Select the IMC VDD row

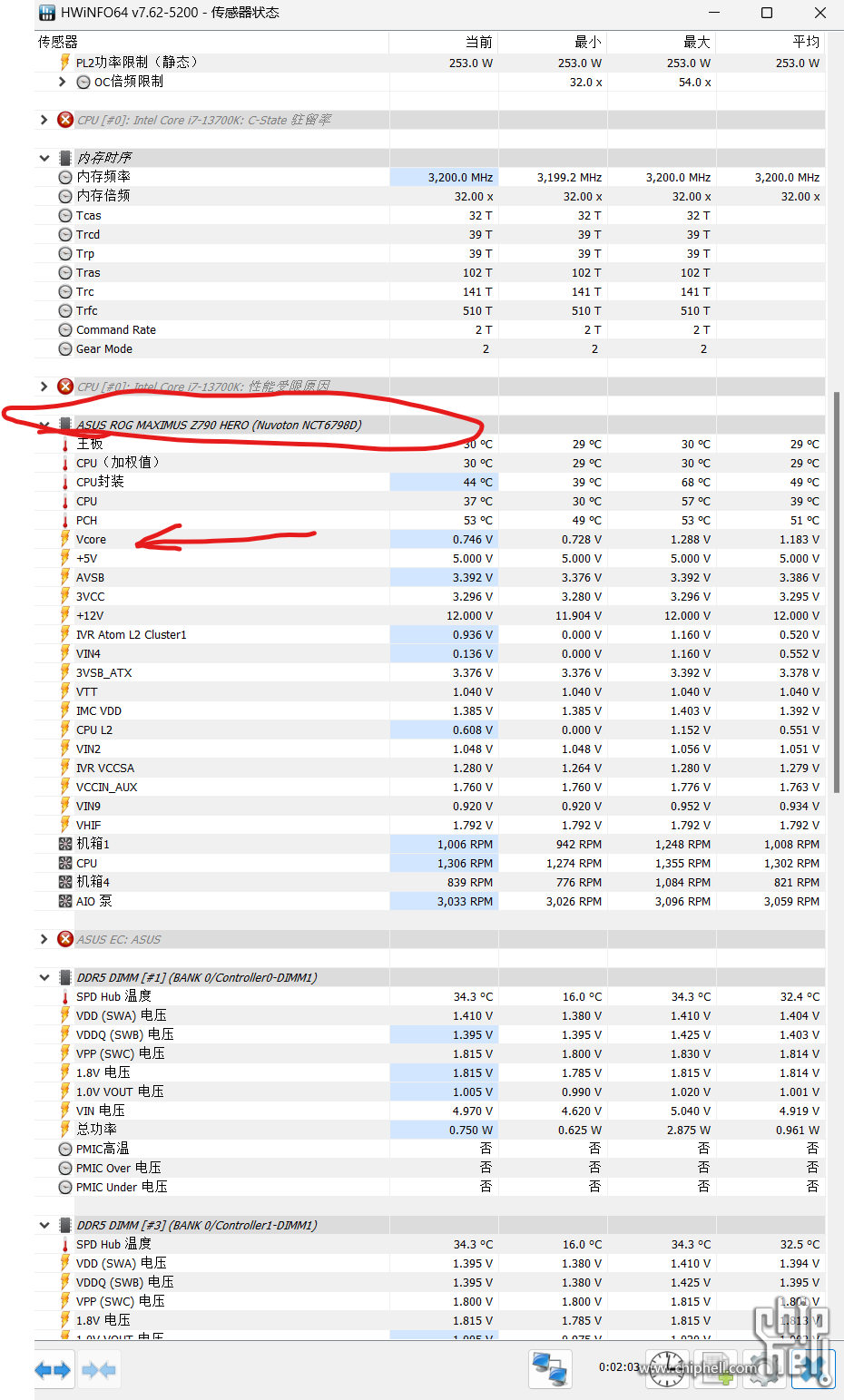[x=429, y=710]
